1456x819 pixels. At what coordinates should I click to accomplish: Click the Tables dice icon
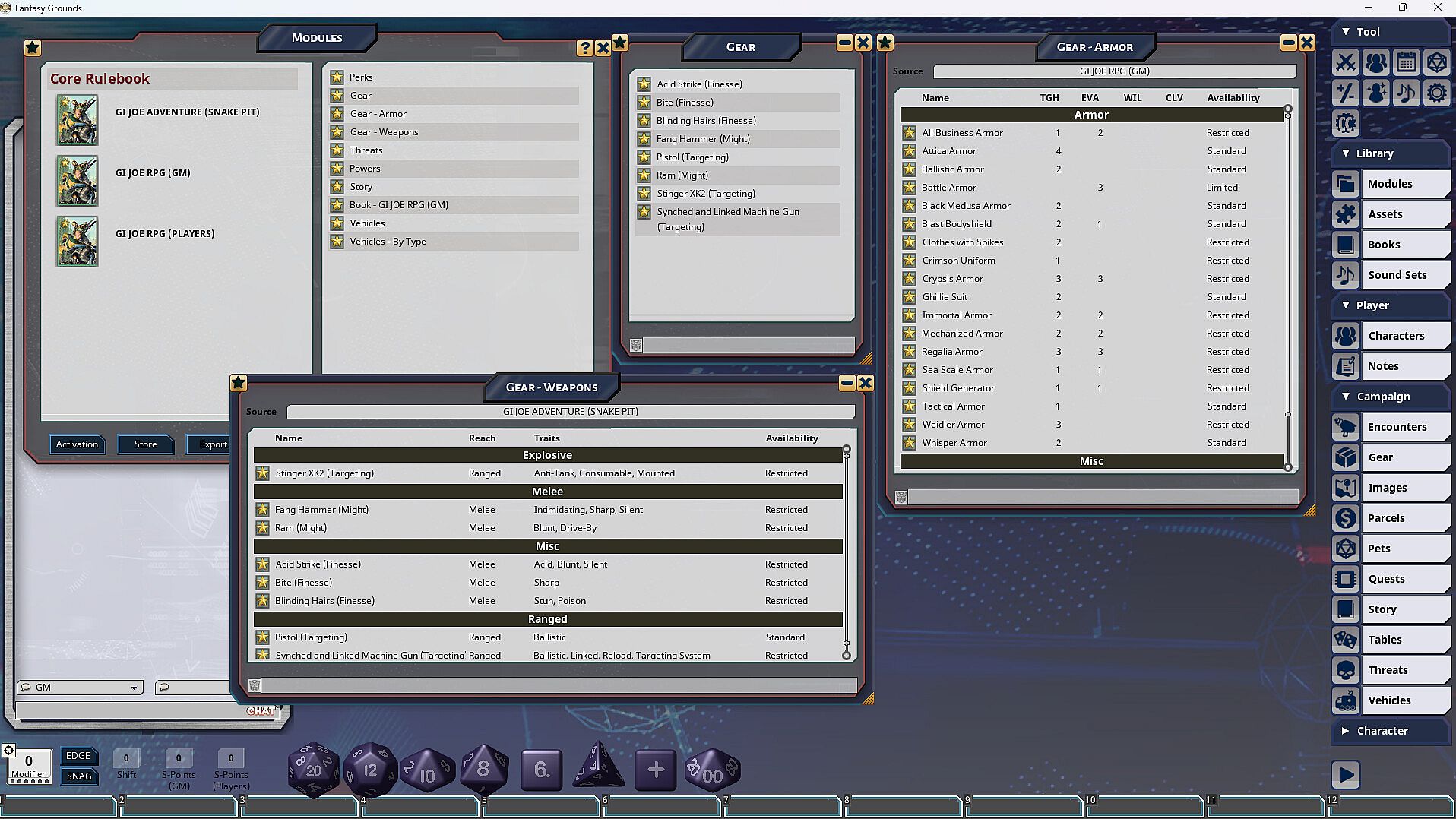click(1346, 640)
